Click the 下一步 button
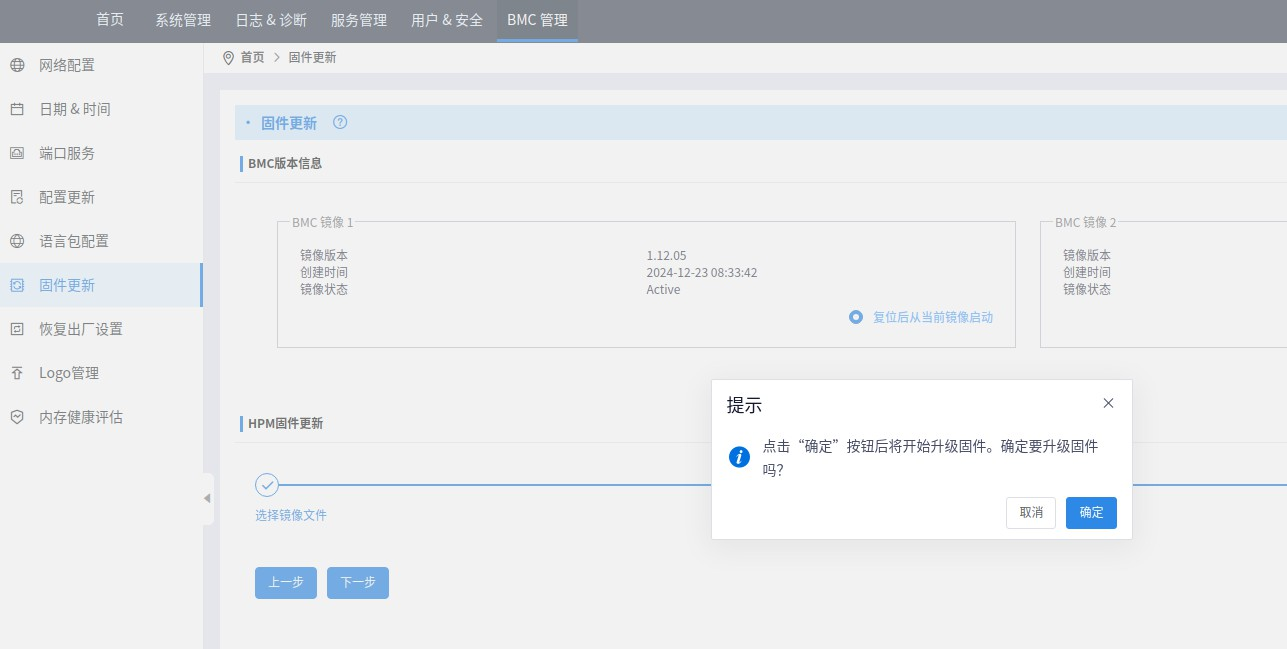1287x649 pixels. click(x=357, y=583)
